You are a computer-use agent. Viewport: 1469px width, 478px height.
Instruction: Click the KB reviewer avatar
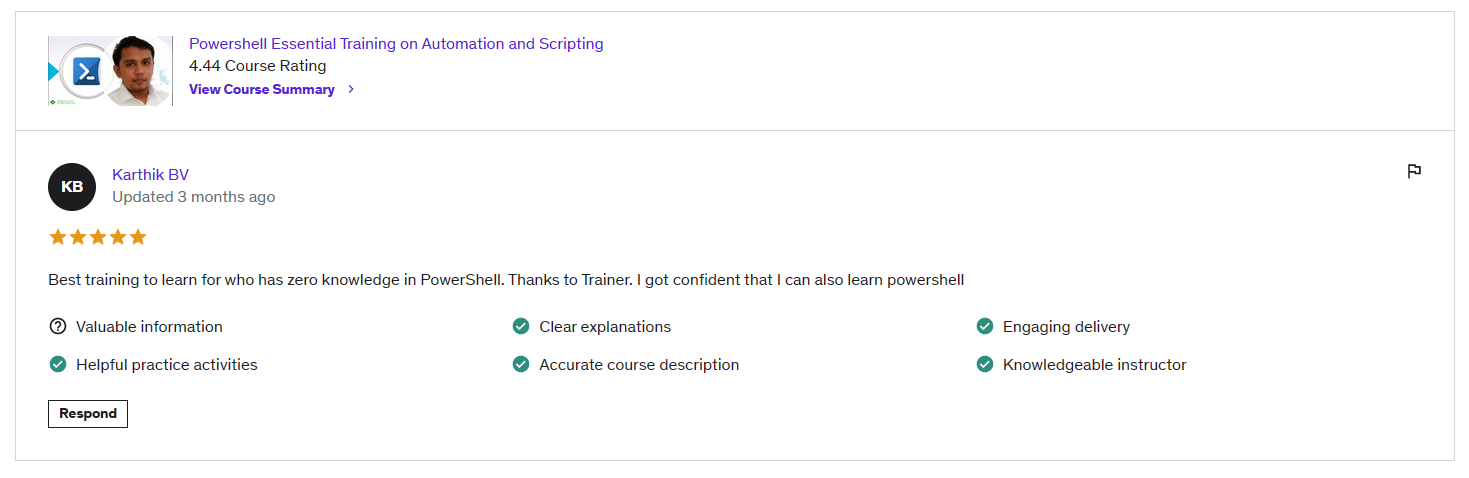coord(72,187)
